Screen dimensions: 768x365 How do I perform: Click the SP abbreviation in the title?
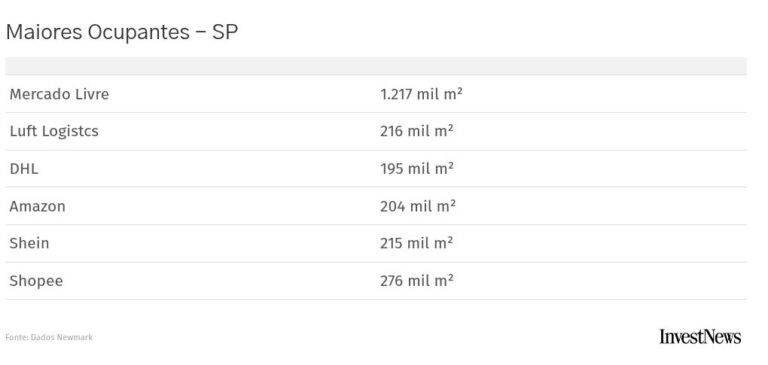pos(225,32)
